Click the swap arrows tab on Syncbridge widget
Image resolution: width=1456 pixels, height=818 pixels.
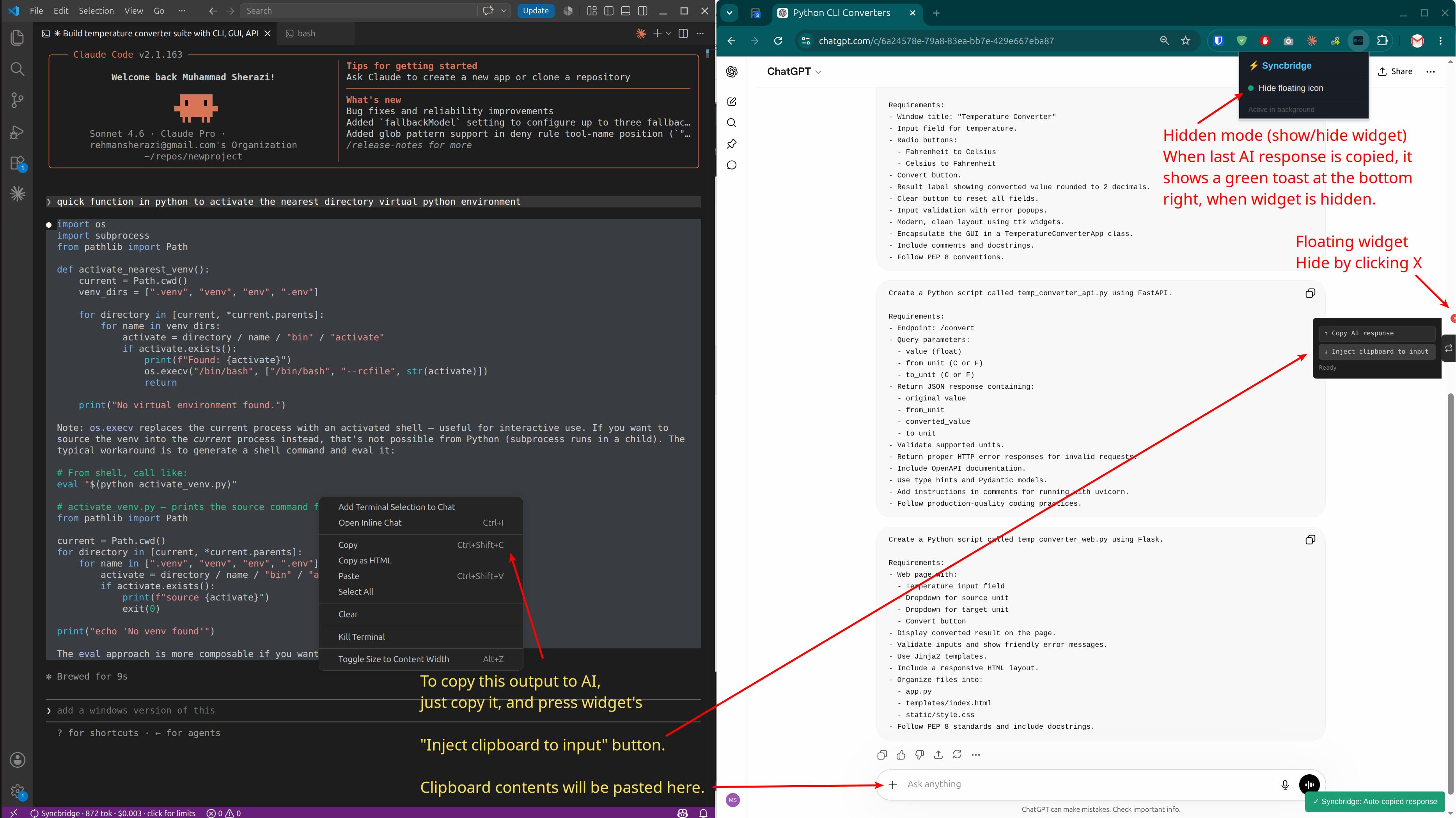click(1448, 349)
